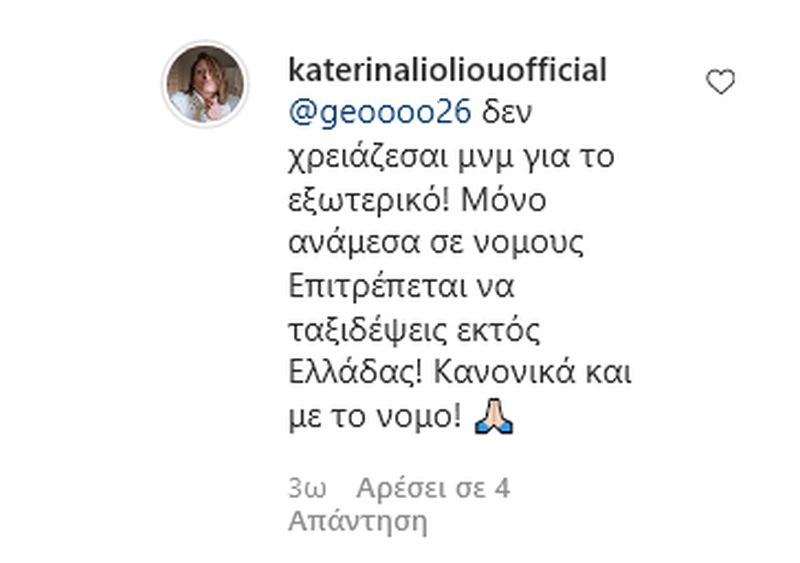Click the words Κανονικά και
Viewport: 800px width, 563px height.
click(x=533, y=373)
